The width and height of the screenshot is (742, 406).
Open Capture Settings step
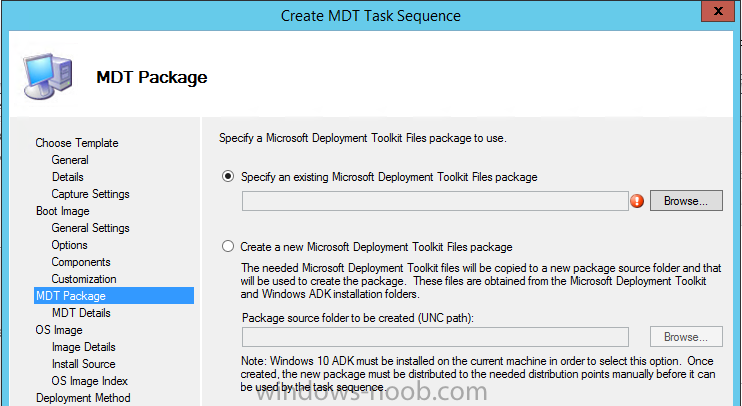pyautogui.click(x=90, y=194)
